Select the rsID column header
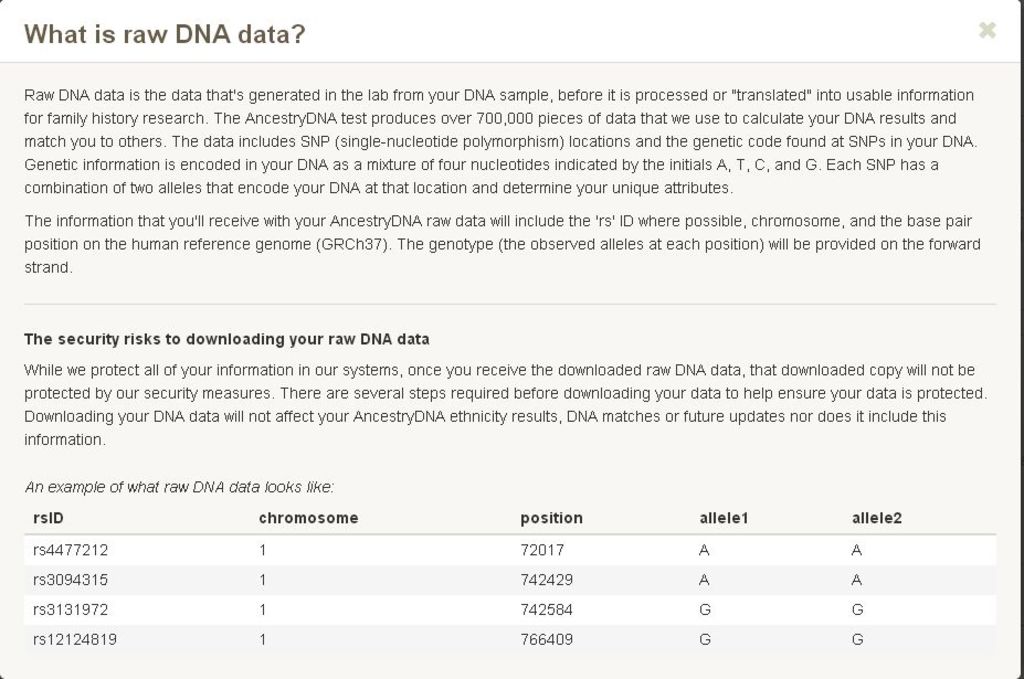The width and height of the screenshot is (1024, 679). click(x=48, y=518)
